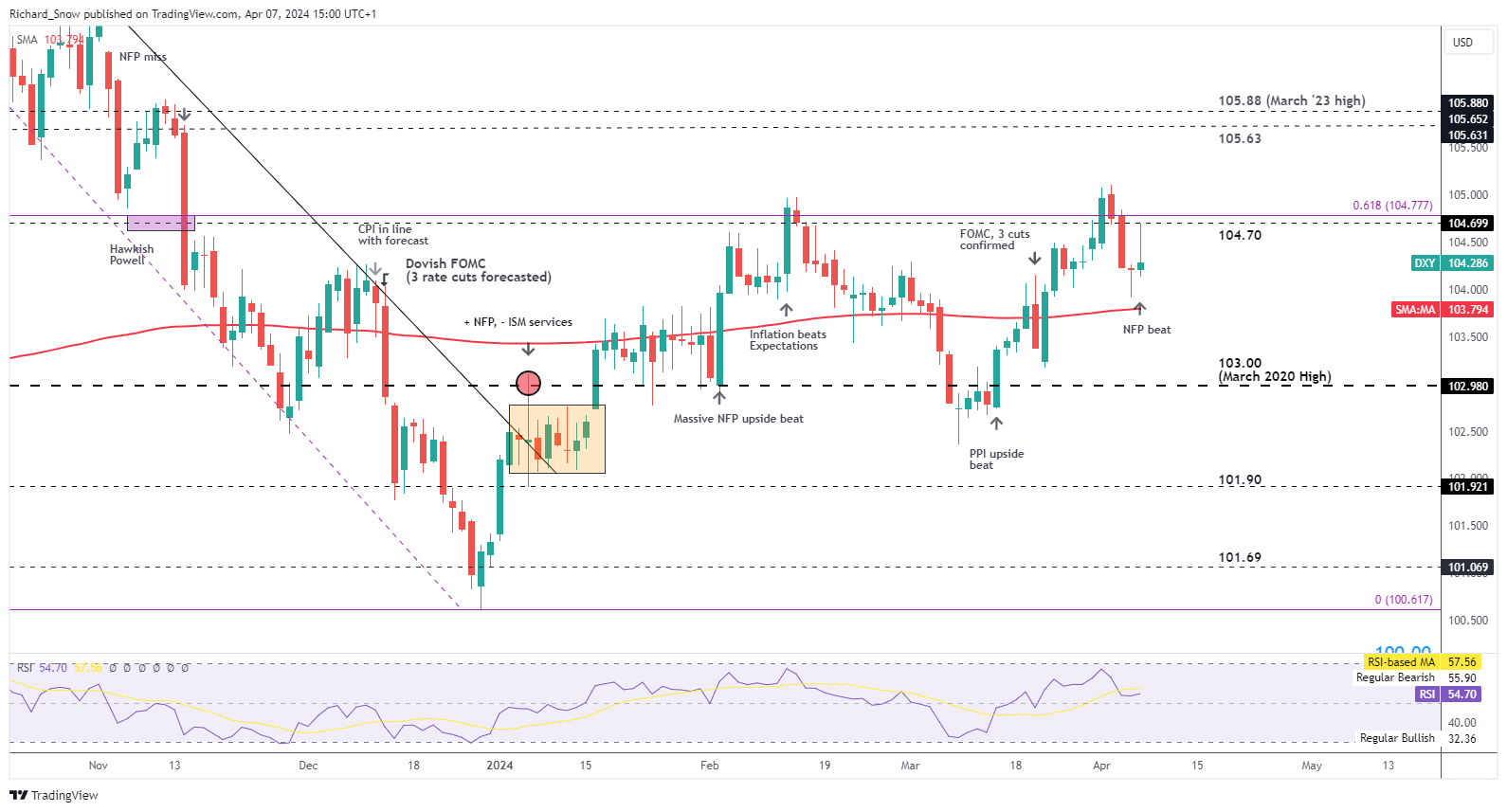Select the 105.652 price axis tag
Image resolution: width=1507 pixels, height=812 pixels.
click(x=1468, y=119)
